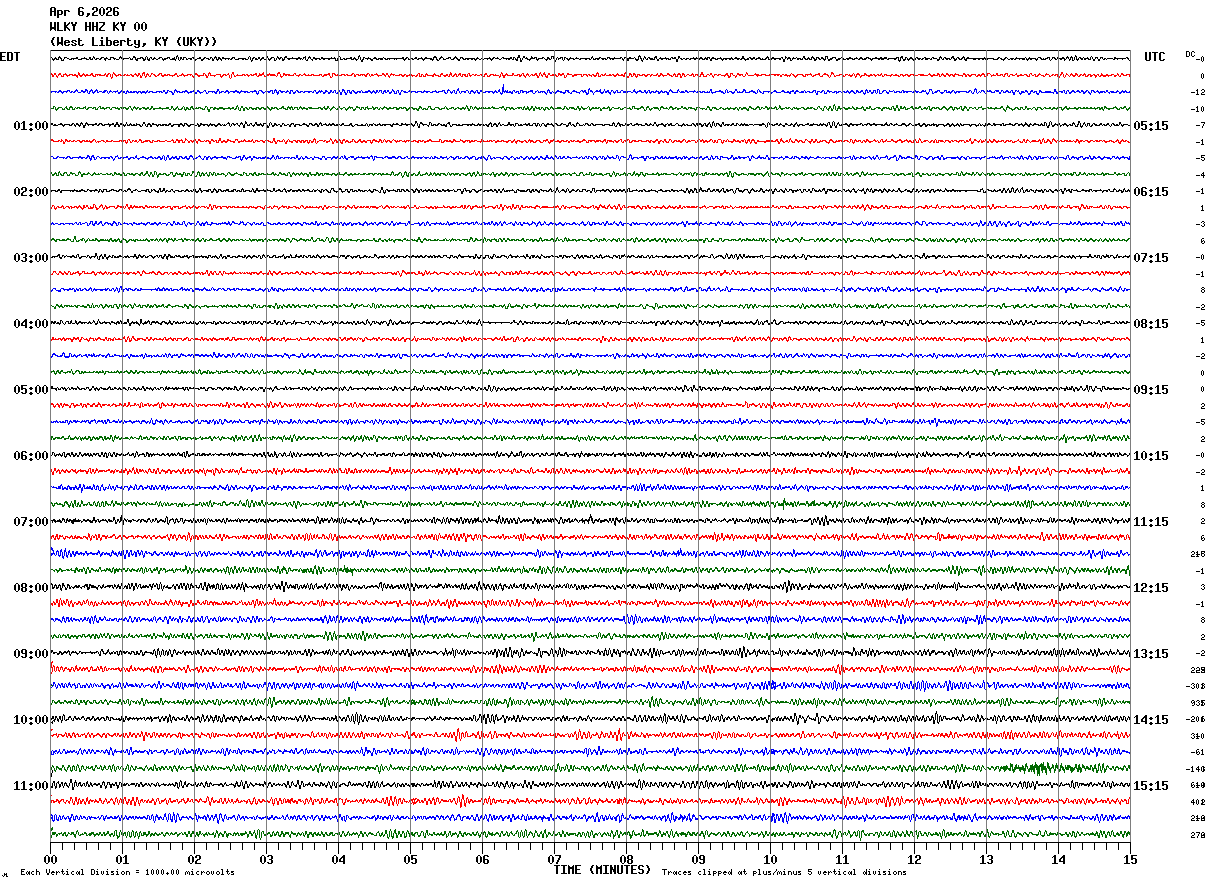Click the 08:00 EDT time label
The width and height of the screenshot is (1210, 886).
point(30,588)
